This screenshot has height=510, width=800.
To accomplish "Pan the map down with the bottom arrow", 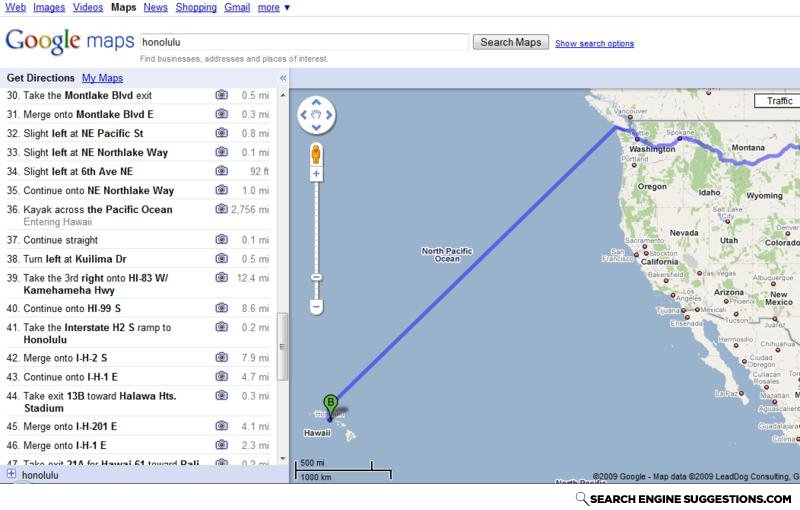I will pyautogui.click(x=316, y=128).
